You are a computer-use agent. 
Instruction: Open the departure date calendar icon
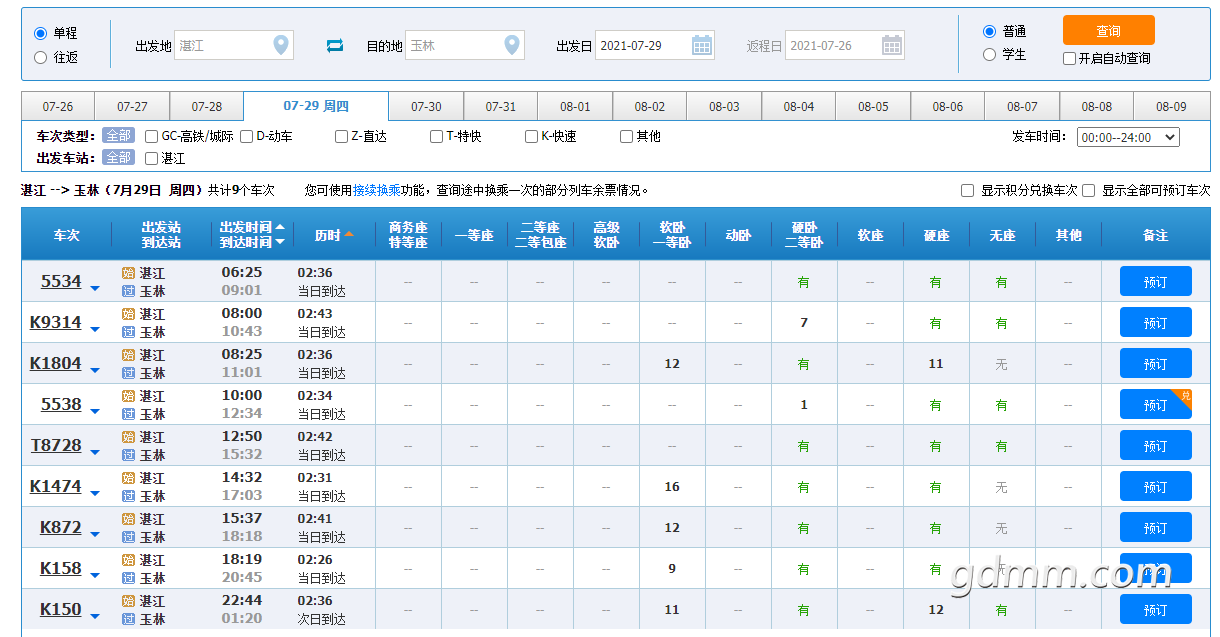[x=702, y=45]
